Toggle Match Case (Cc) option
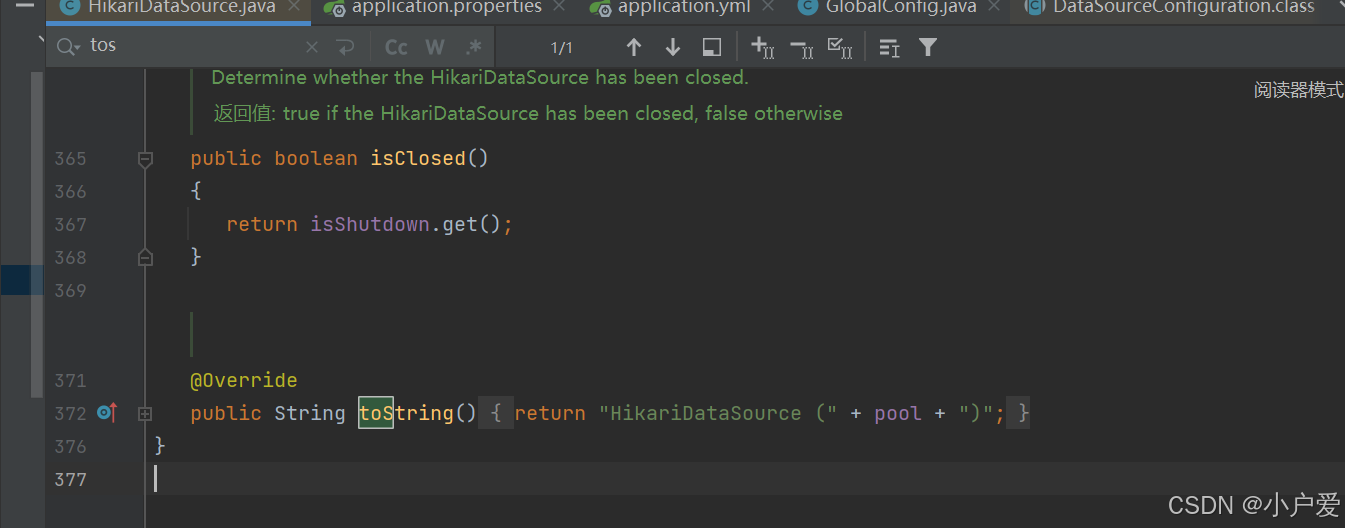 [x=396, y=47]
